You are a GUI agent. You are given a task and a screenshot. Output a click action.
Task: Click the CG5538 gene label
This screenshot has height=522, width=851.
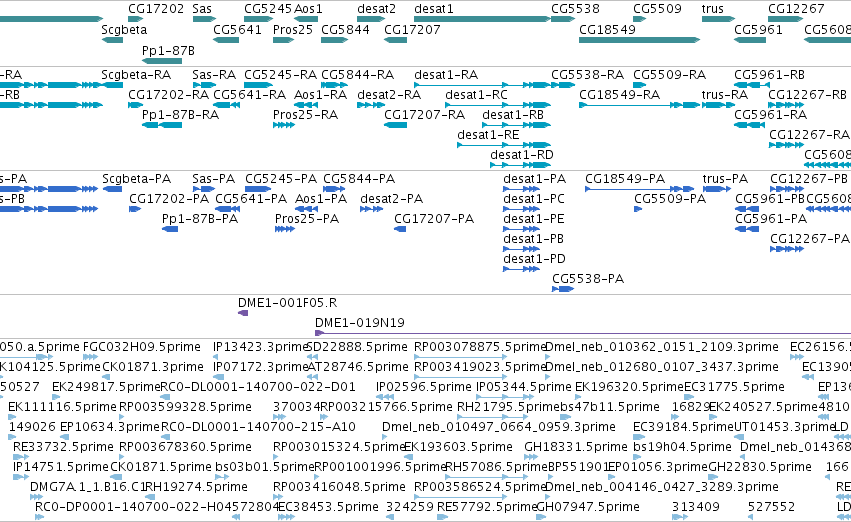coord(575,9)
